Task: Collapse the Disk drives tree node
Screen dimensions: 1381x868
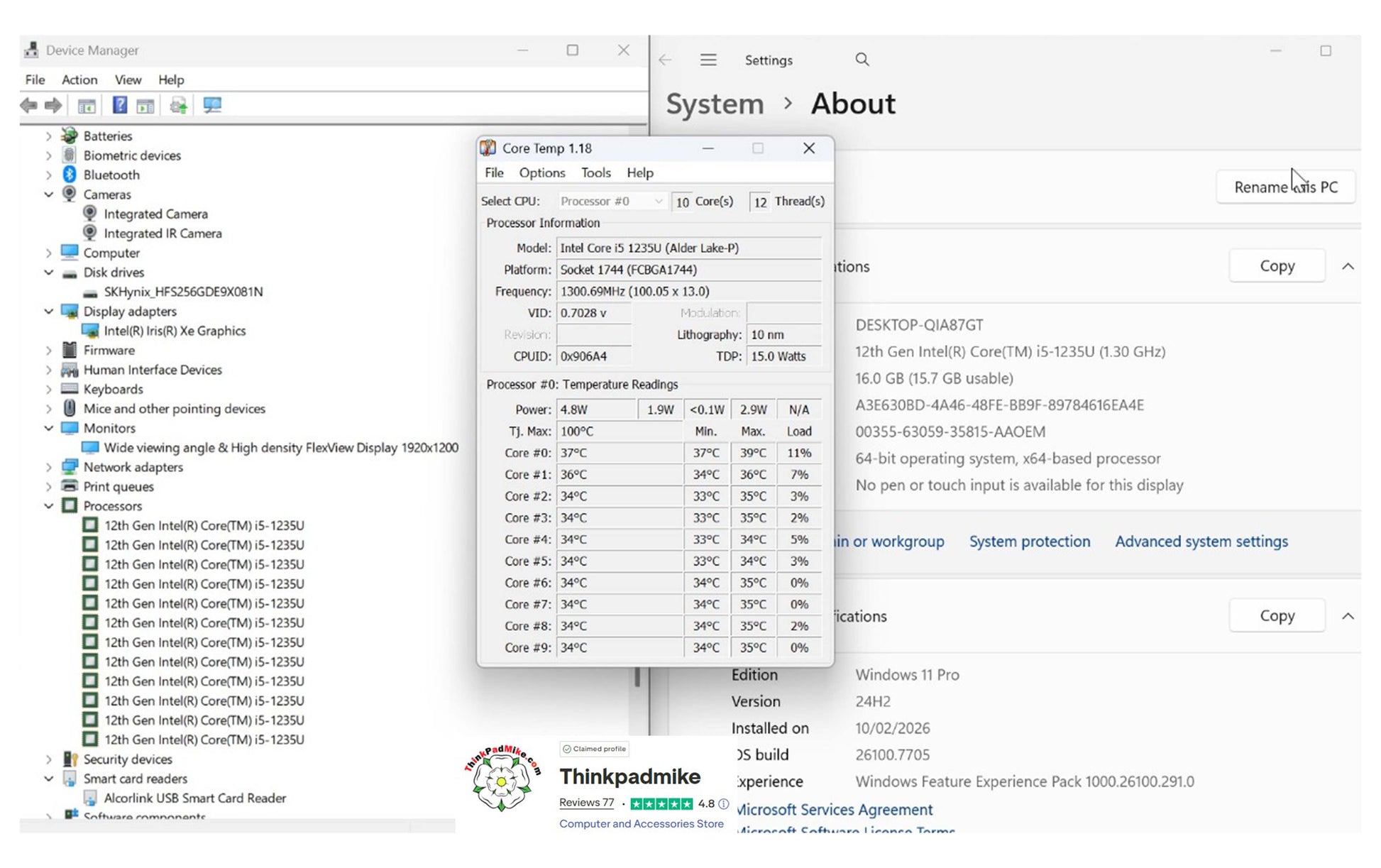Action: [x=48, y=273]
